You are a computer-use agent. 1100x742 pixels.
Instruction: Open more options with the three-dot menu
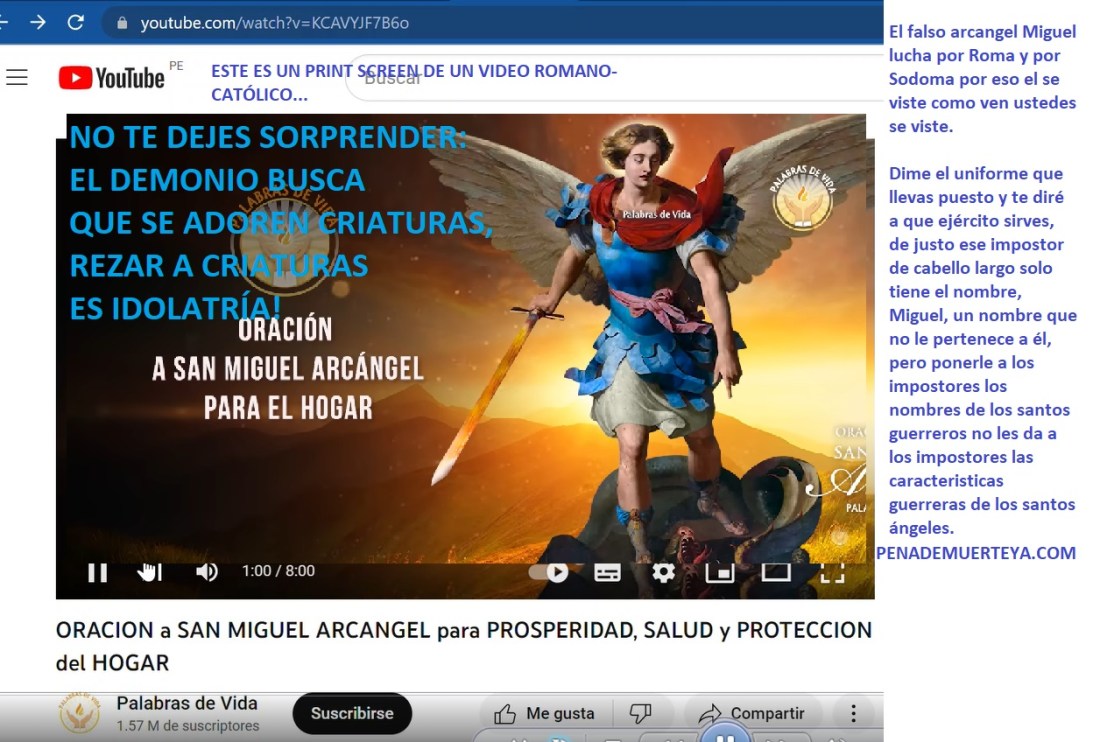pos(853,712)
